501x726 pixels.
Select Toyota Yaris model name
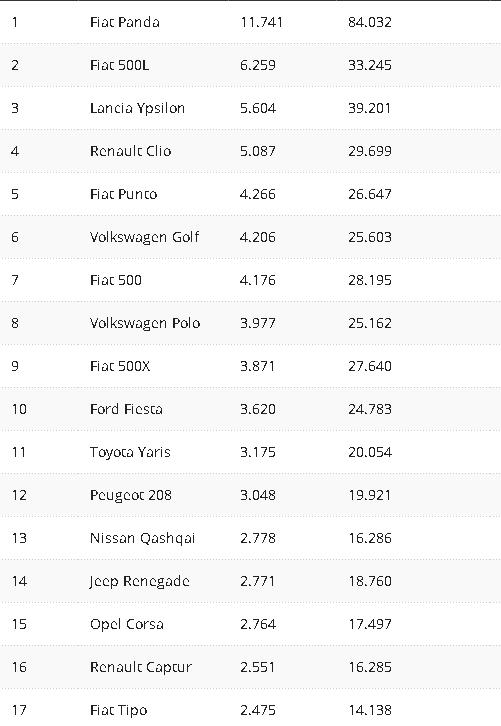130,452
